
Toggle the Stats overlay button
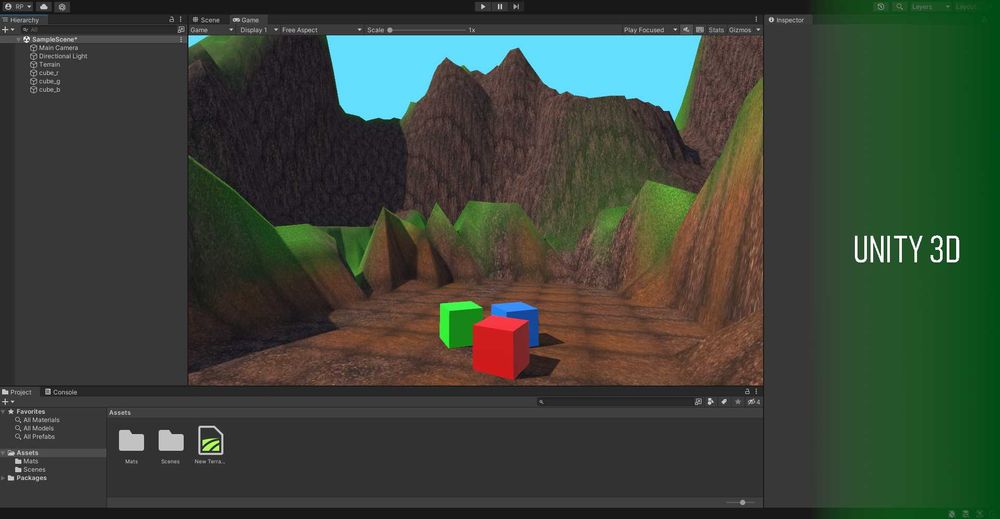coord(716,30)
